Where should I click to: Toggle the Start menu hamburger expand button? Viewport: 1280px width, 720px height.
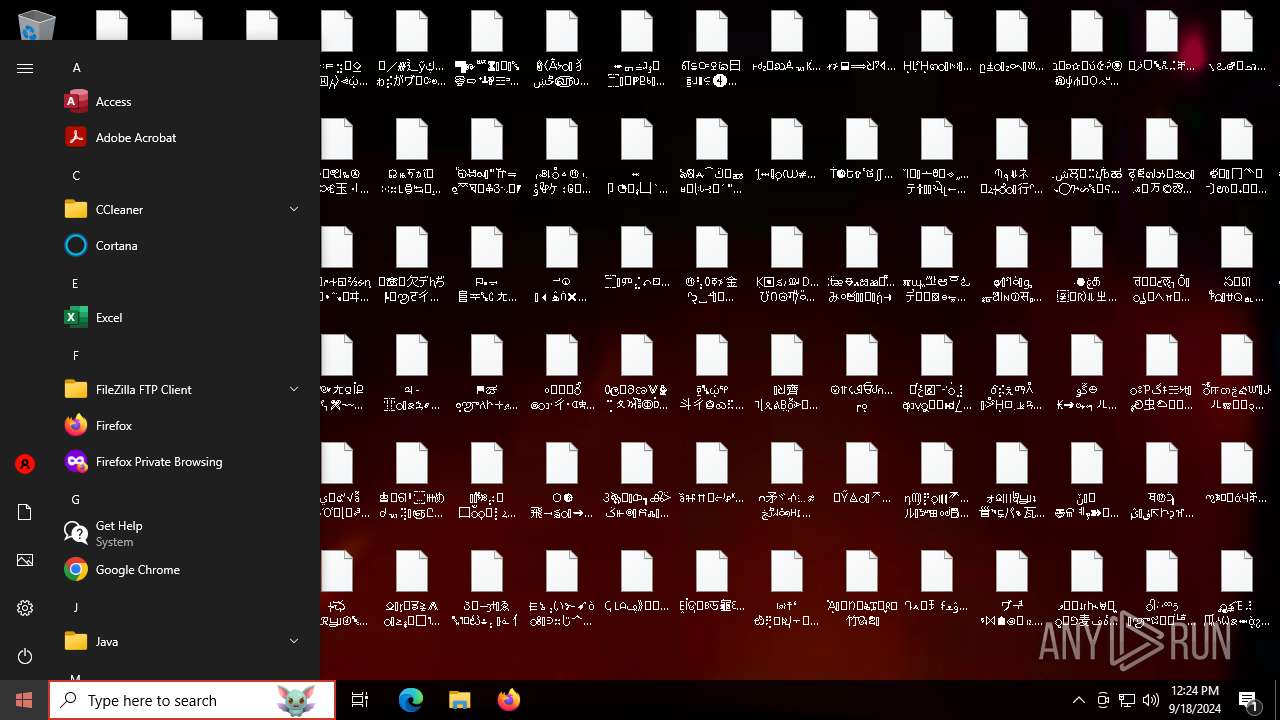click(25, 68)
